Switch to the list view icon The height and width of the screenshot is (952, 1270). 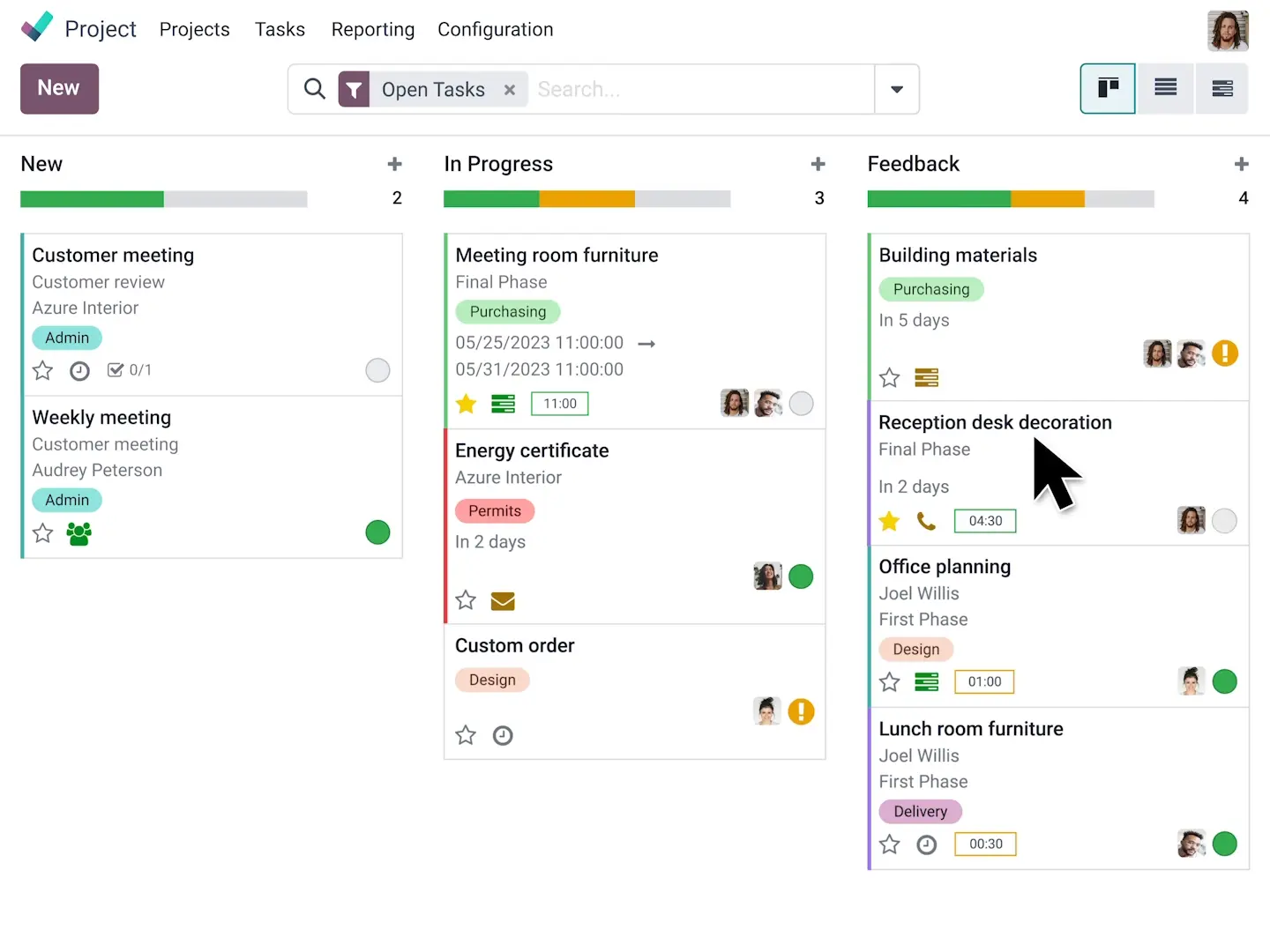point(1165,88)
